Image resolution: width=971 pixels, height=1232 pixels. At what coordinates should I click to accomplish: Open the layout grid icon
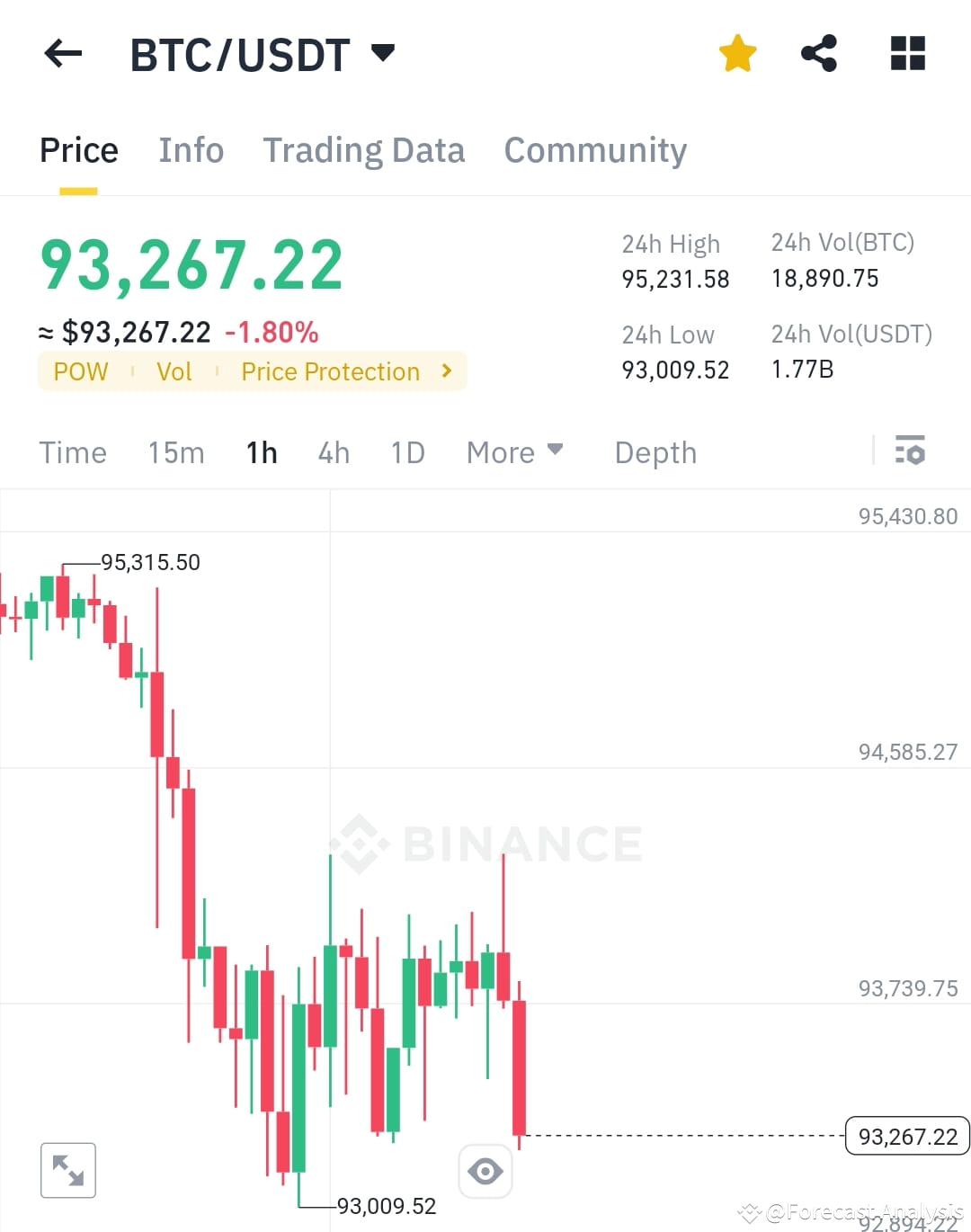point(906,53)
